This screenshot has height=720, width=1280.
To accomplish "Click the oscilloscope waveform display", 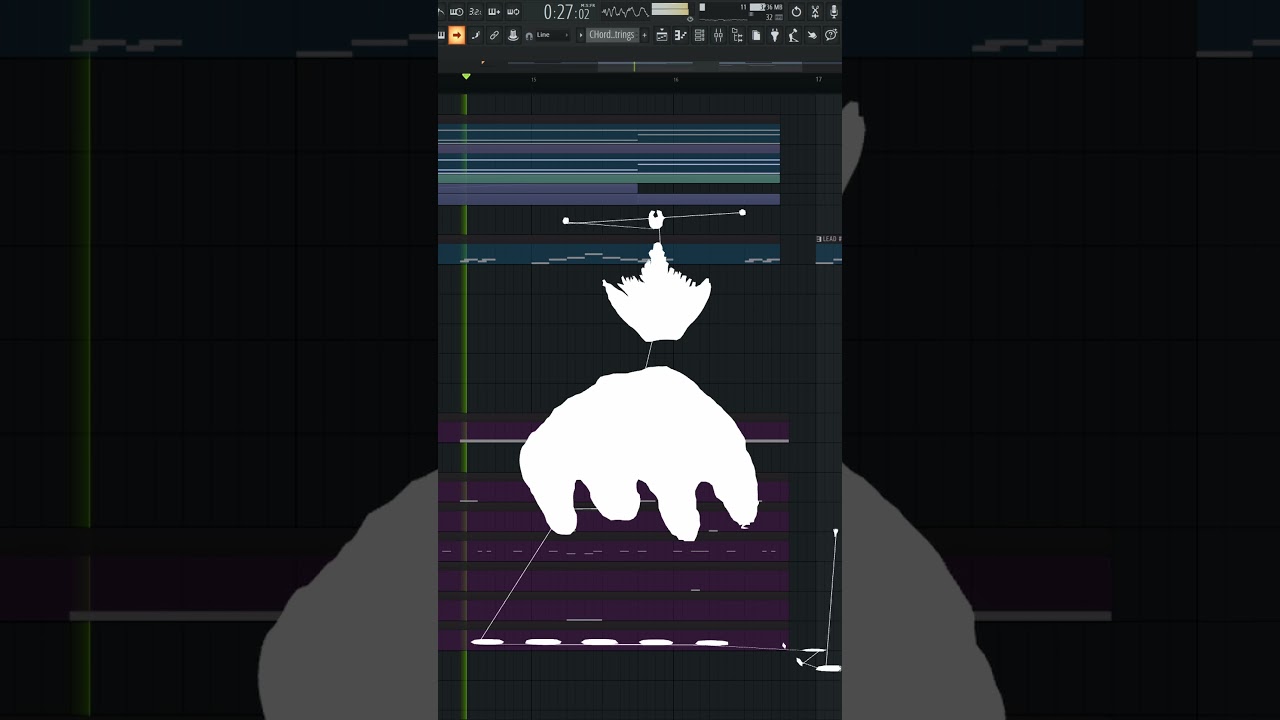I will [x=626, y=12].
